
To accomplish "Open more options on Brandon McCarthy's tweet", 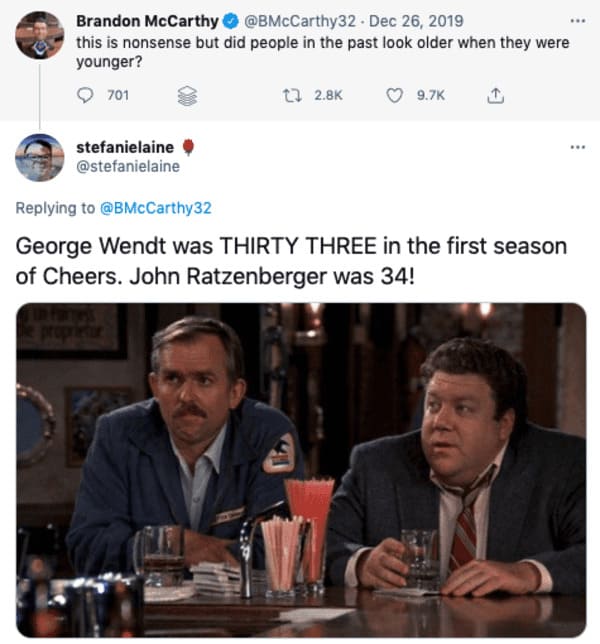I will (577, 21).
